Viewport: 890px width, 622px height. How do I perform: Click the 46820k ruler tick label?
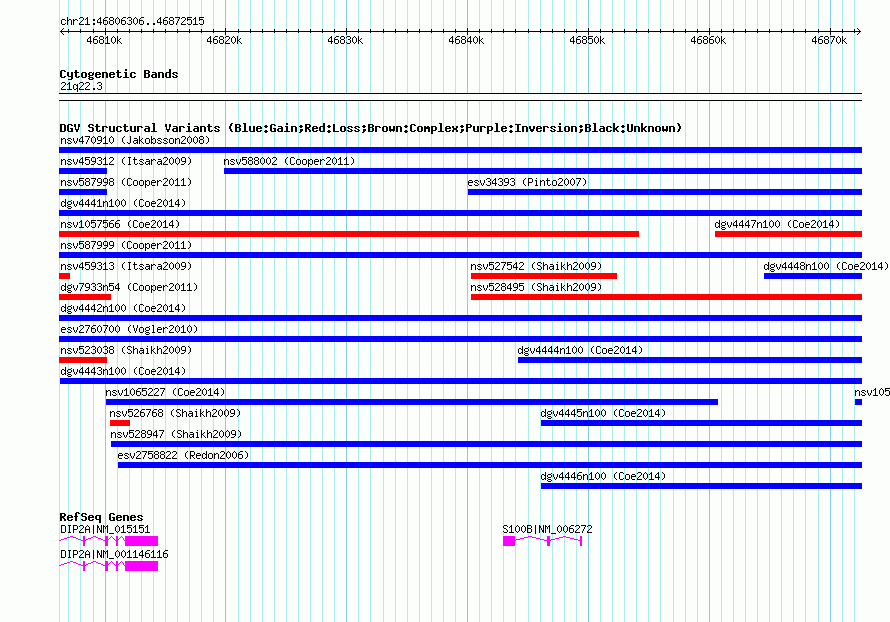pyautogui.click(x=224, y=40)
